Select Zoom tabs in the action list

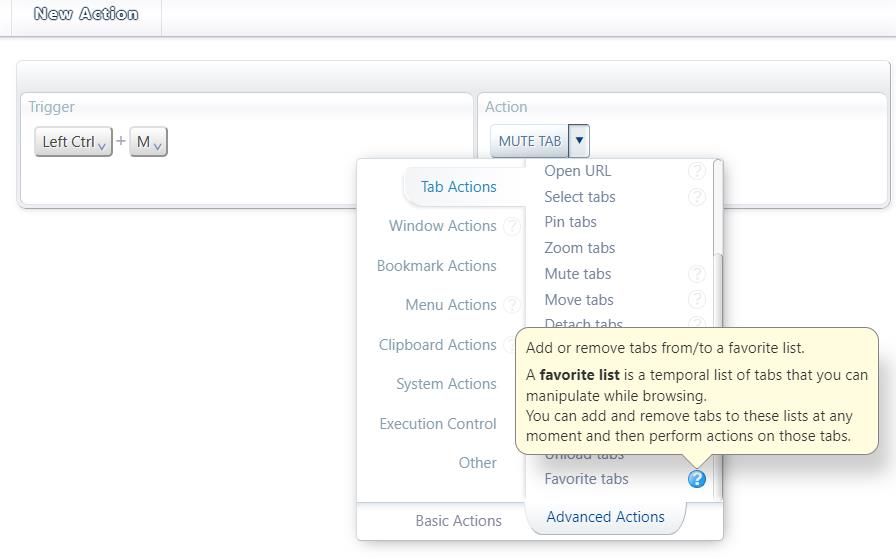pyautogui.click(x=579, y=248)
